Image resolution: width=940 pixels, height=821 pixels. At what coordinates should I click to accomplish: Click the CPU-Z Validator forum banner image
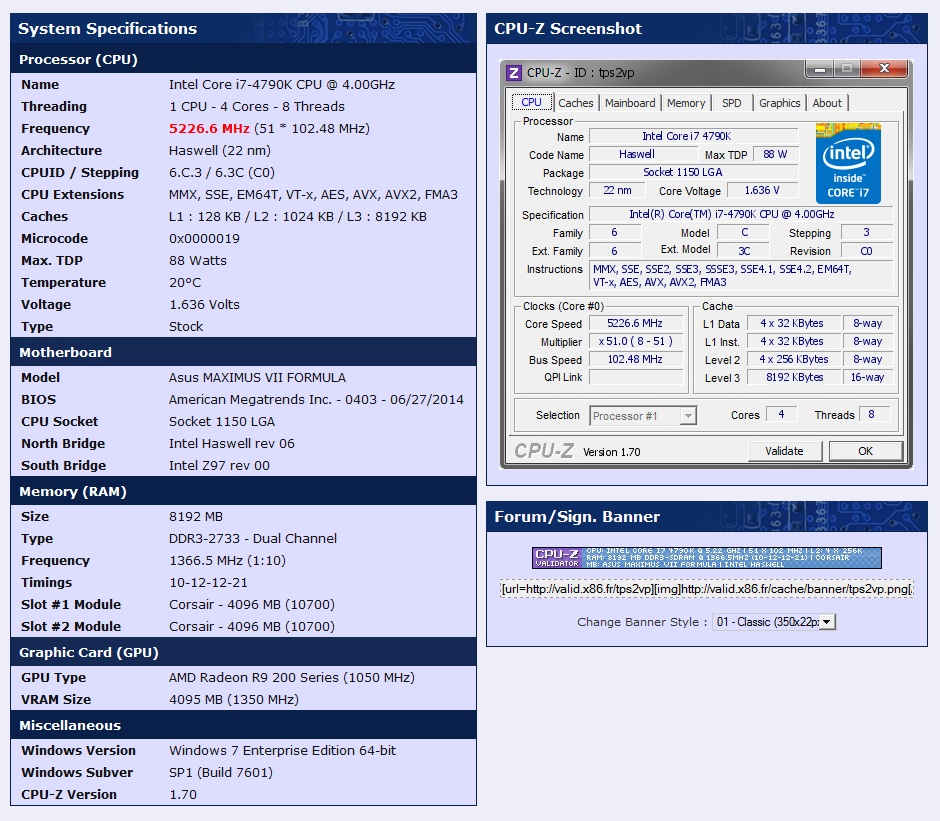[x=706, y=558]
